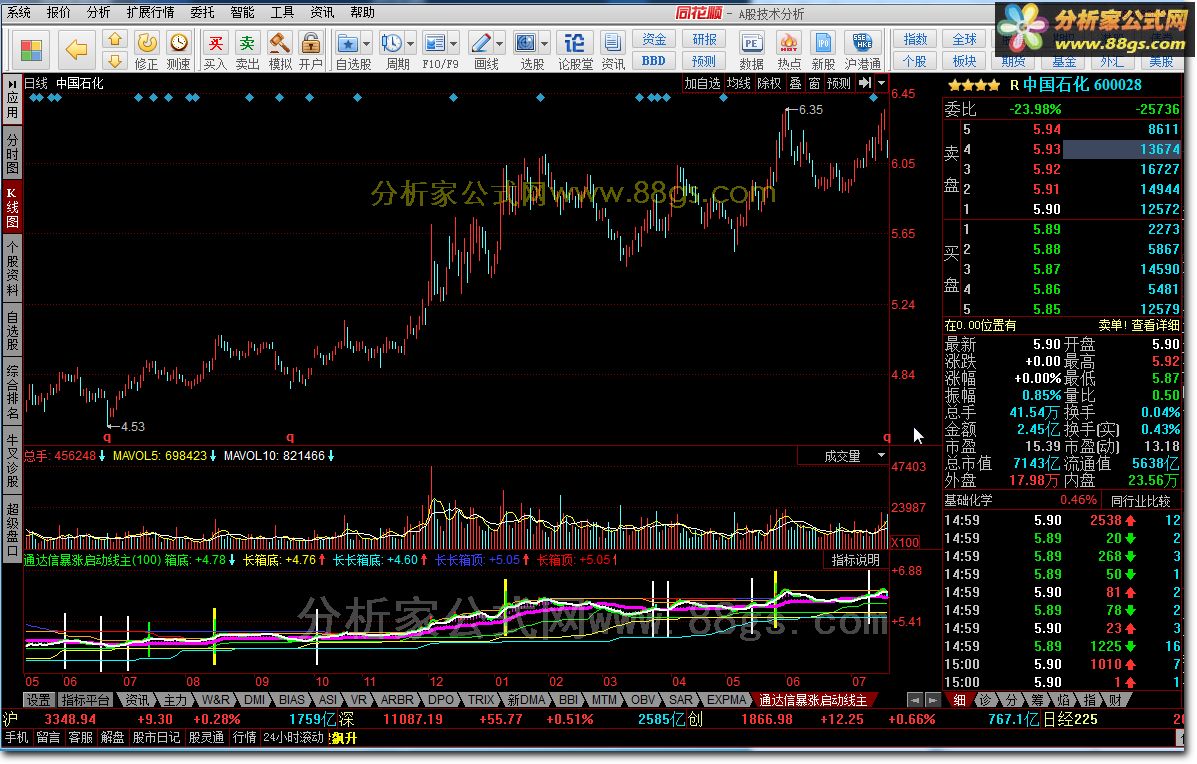Click the 股市日记 status bar item
Image resolution: width=1197 pixels, height=764 pixels.
pos(156,737)
